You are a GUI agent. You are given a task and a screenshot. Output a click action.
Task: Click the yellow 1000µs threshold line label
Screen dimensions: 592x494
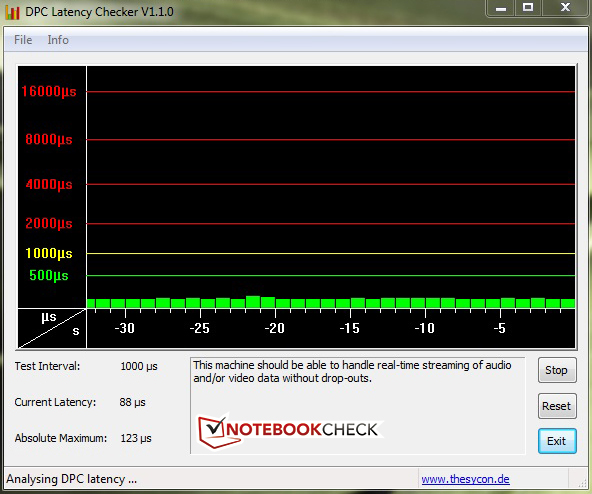point(49,253)
